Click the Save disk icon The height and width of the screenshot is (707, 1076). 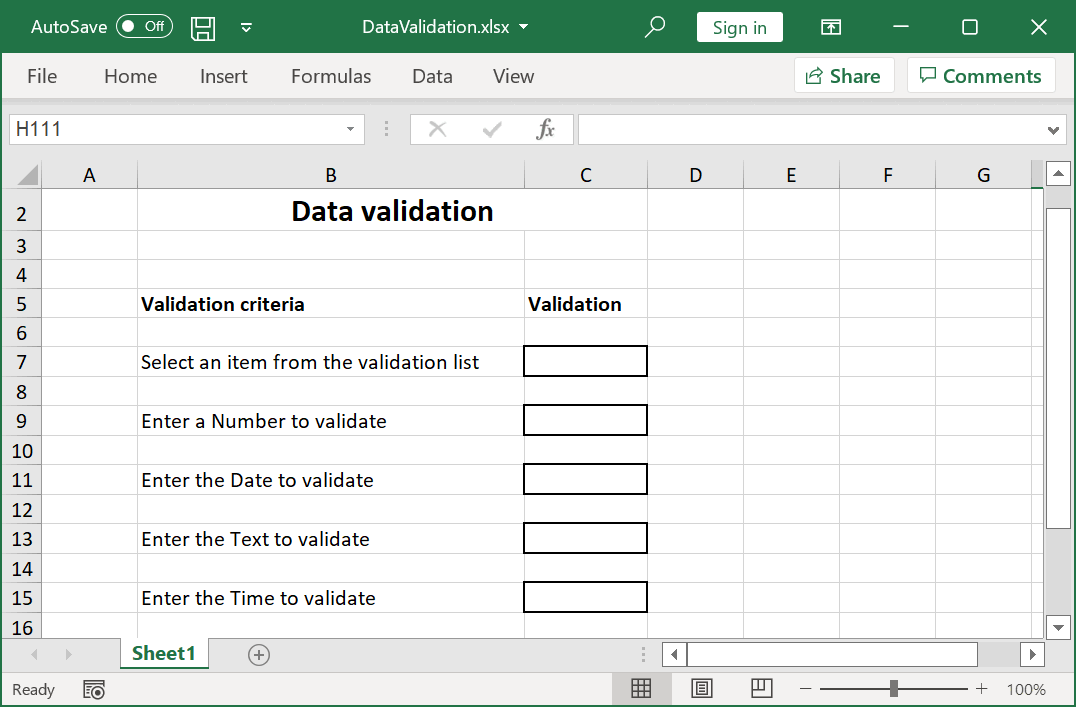[203, 28]
